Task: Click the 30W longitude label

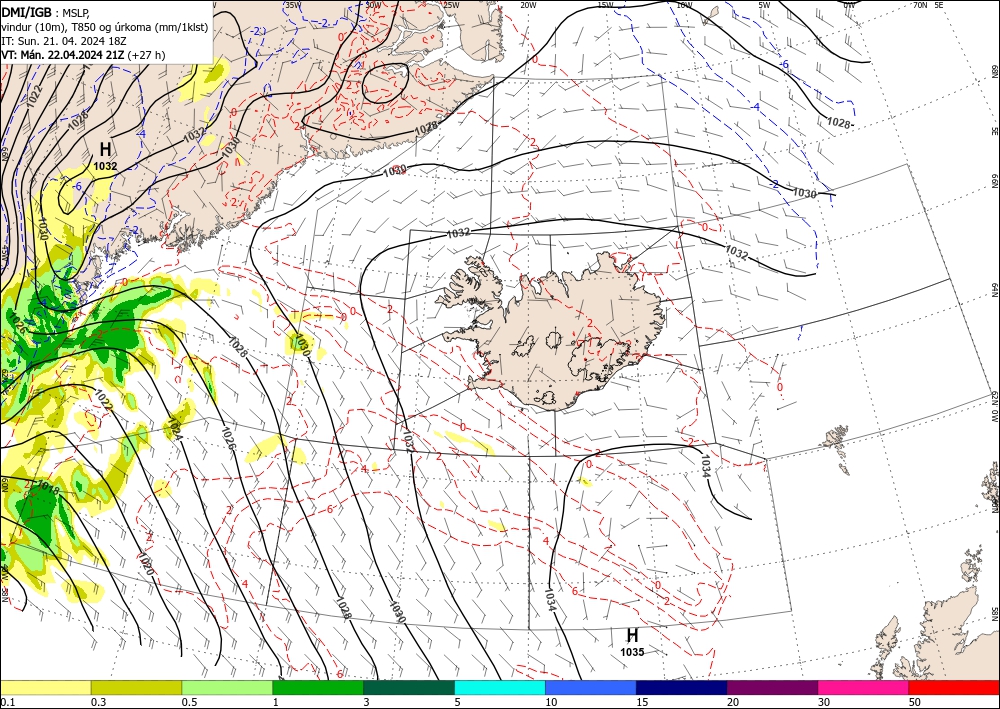Action: pyautogui.click(x=374, y=4)
